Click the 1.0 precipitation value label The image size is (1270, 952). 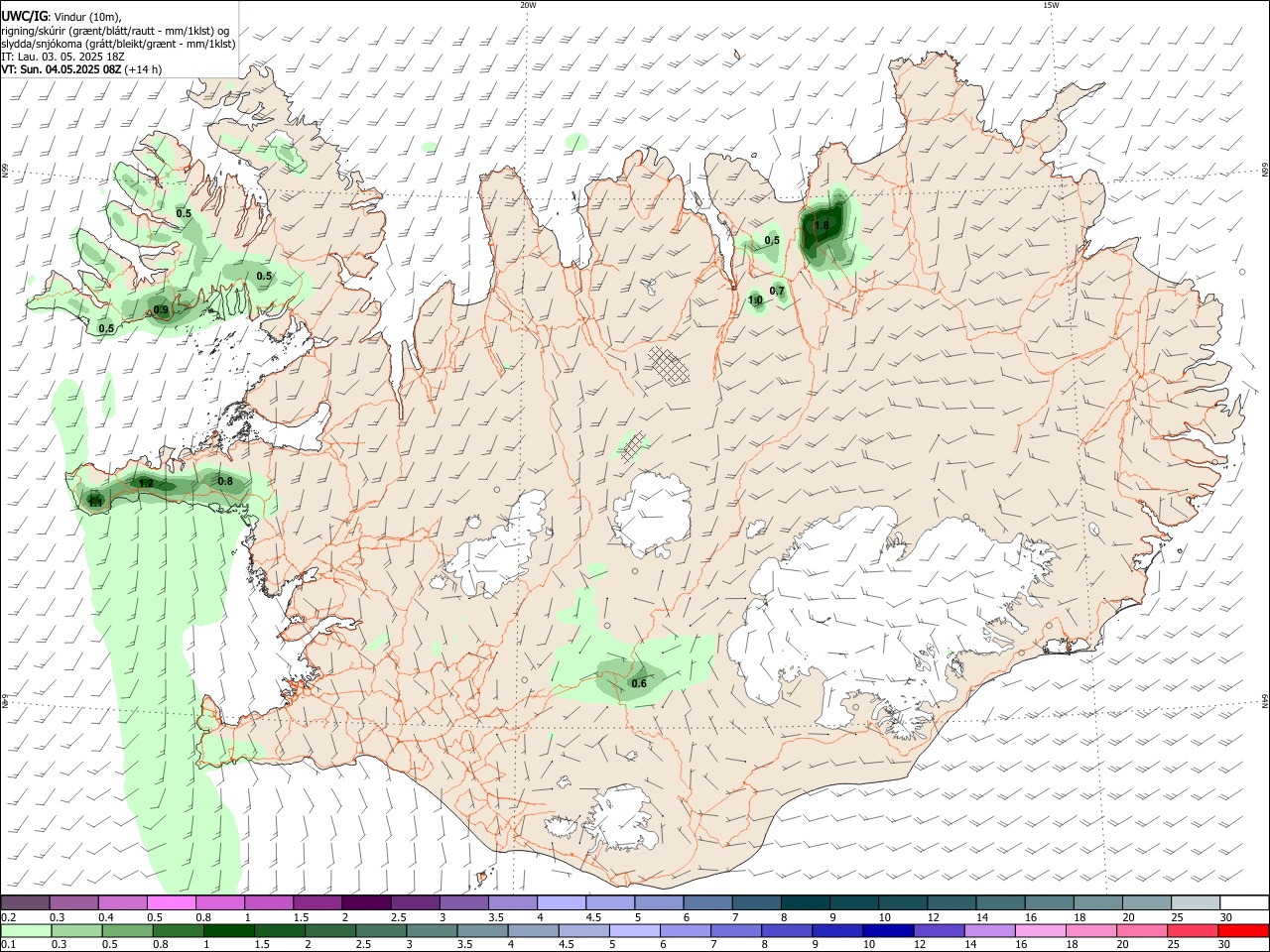[x=755, y=299]
